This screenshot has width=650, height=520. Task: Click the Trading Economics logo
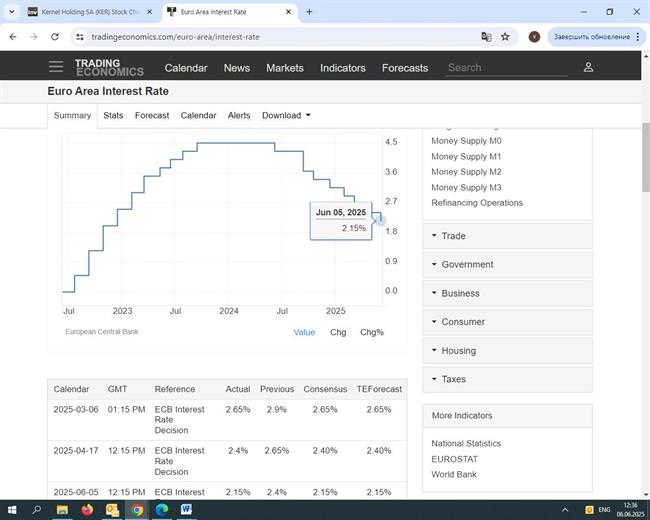tap(109, 68)
